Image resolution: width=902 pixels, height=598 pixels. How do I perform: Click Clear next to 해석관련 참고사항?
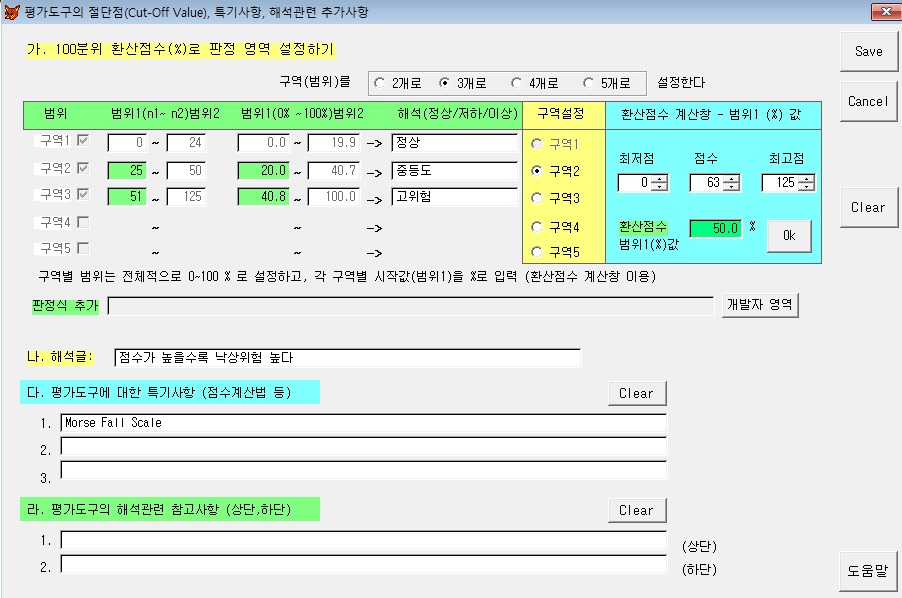click(x=636, y=510)
